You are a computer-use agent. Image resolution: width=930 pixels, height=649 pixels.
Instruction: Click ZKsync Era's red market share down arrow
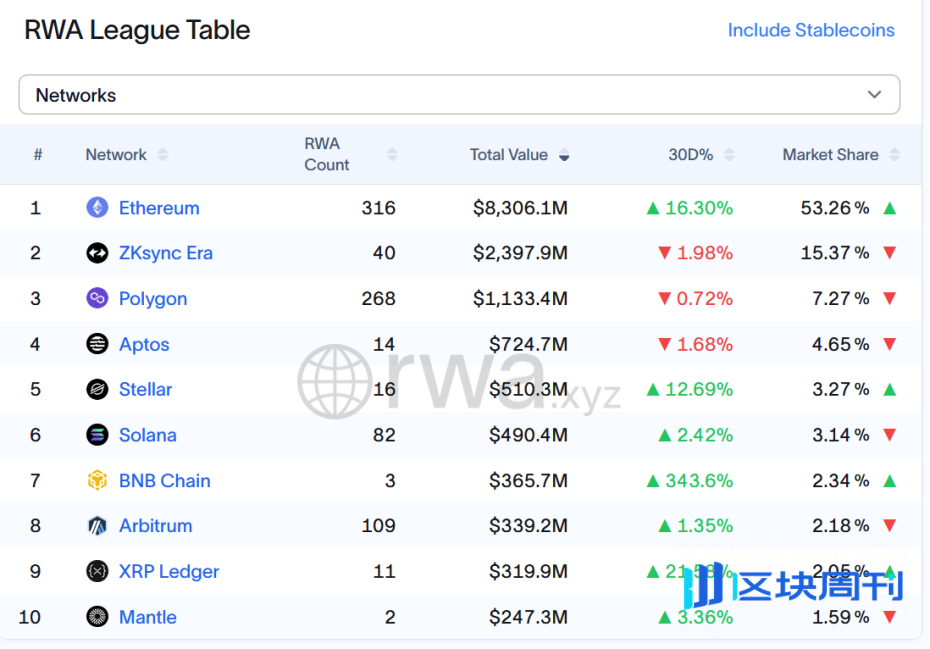[890, 253]
